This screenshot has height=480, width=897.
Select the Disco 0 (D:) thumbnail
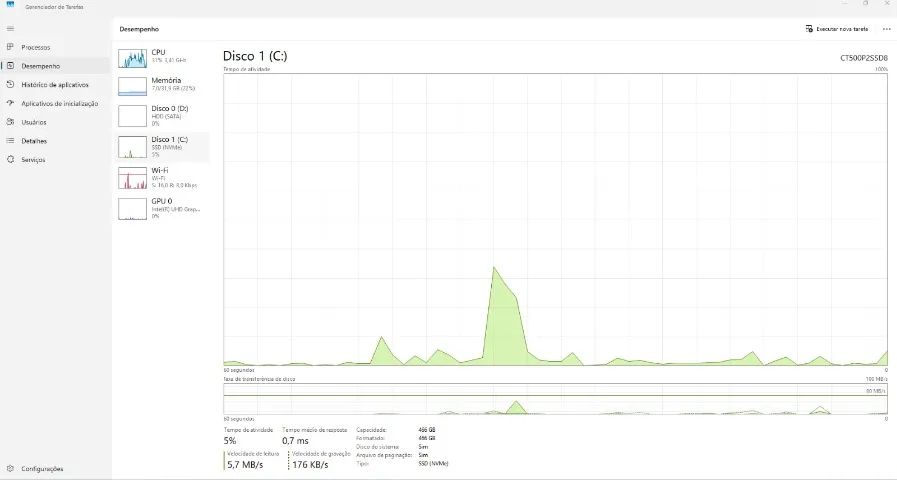point(132,116)
